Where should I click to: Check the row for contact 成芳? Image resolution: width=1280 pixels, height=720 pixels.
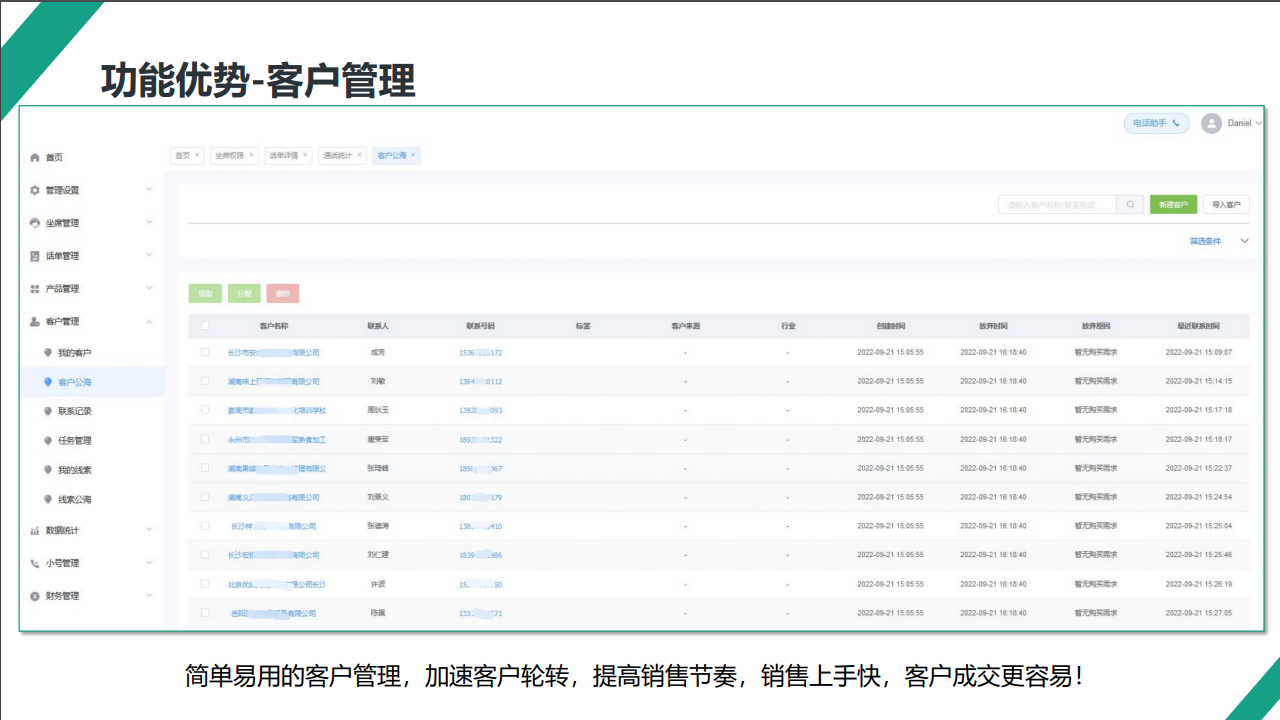pyautogui.click(x=205, y=352)
